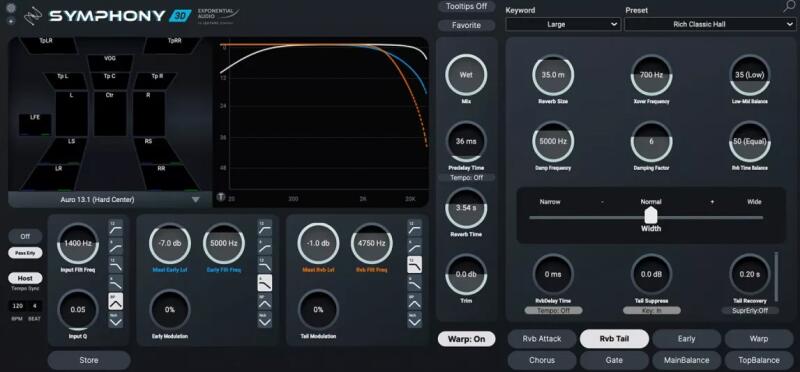This screenshot has height=372, width=800.
Task: Click the T icon below the EQ graph
Action: point(220,197)
